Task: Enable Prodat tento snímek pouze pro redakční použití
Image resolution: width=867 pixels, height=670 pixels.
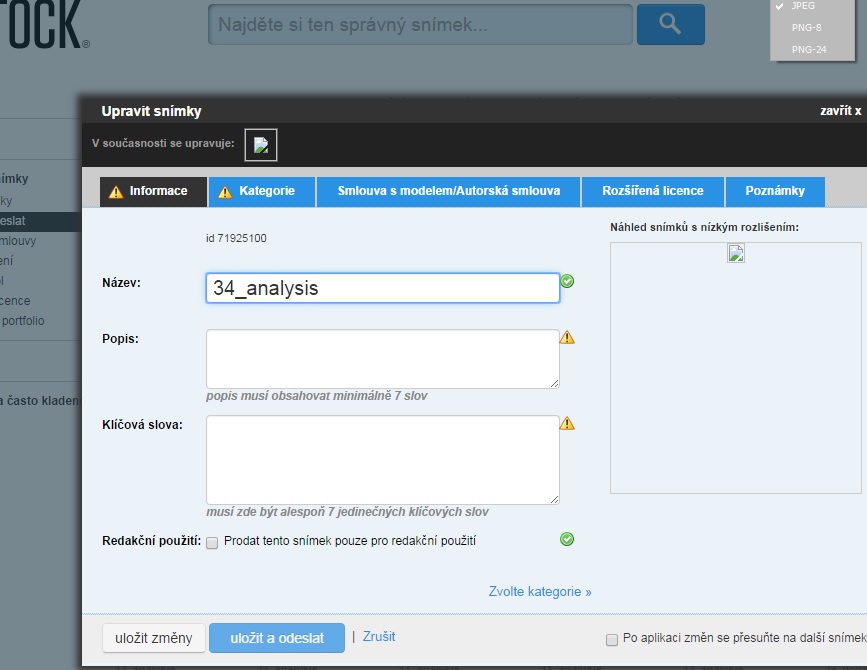Action: click(212, 543)
